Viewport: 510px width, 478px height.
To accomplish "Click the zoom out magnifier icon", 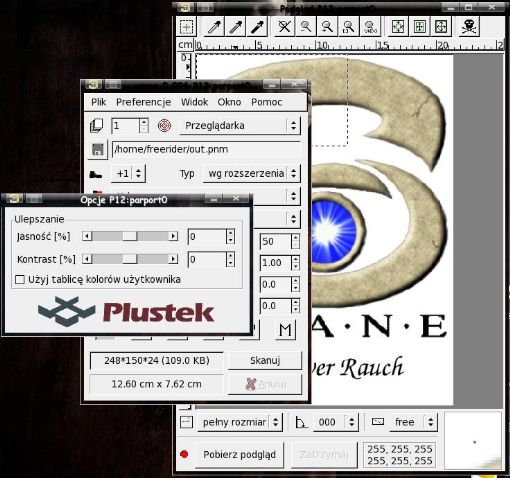I will pos(306,27).
